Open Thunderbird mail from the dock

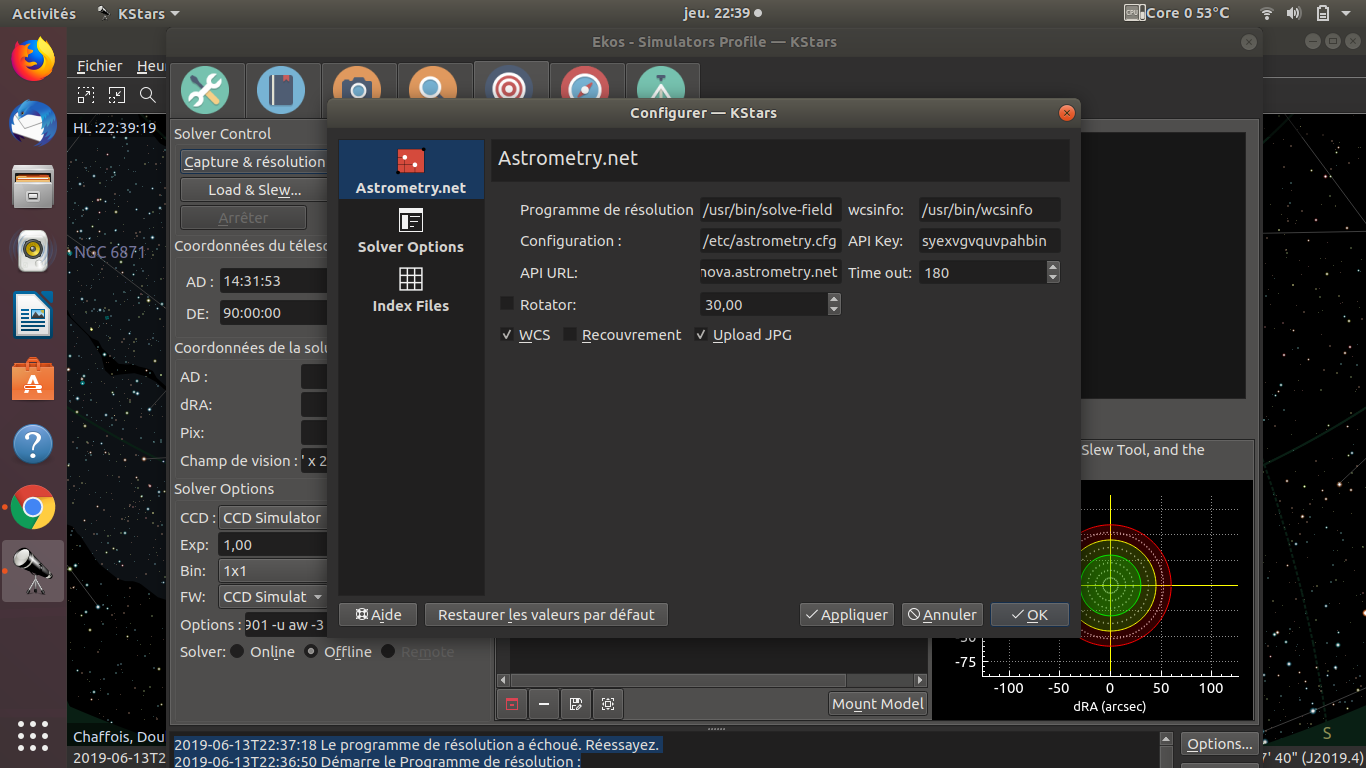33,124
